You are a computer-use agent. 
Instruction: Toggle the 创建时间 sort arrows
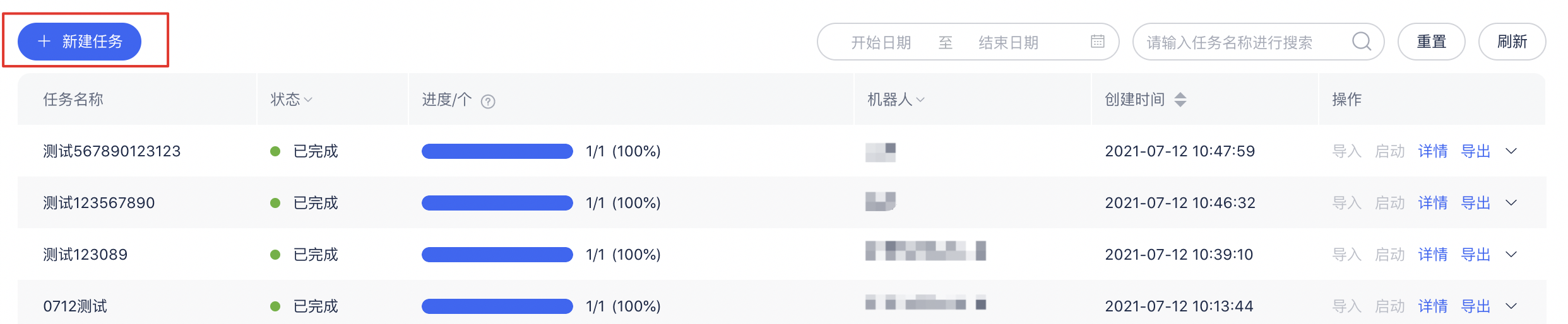coord(1180,99)
